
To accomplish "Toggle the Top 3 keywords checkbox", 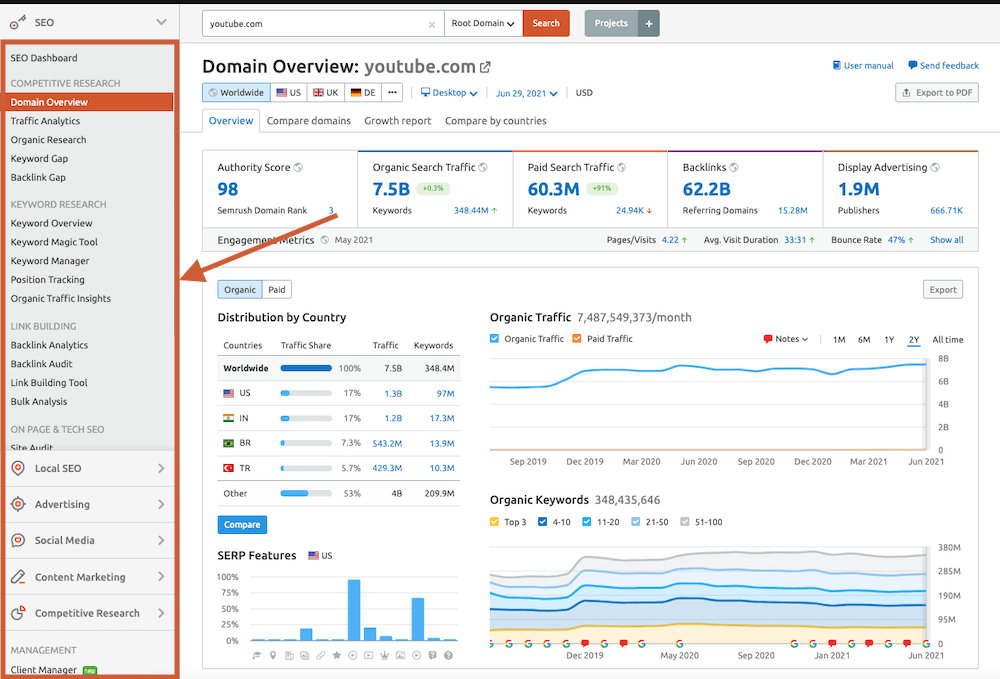I will [x=494, y=522].
